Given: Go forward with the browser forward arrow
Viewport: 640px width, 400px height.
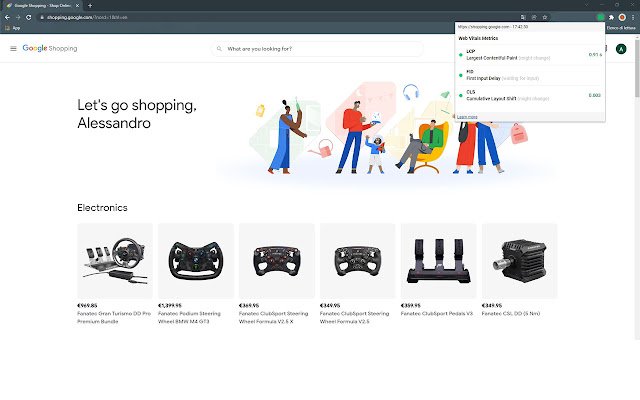Looking at the screenshot, I should point(18,17).
